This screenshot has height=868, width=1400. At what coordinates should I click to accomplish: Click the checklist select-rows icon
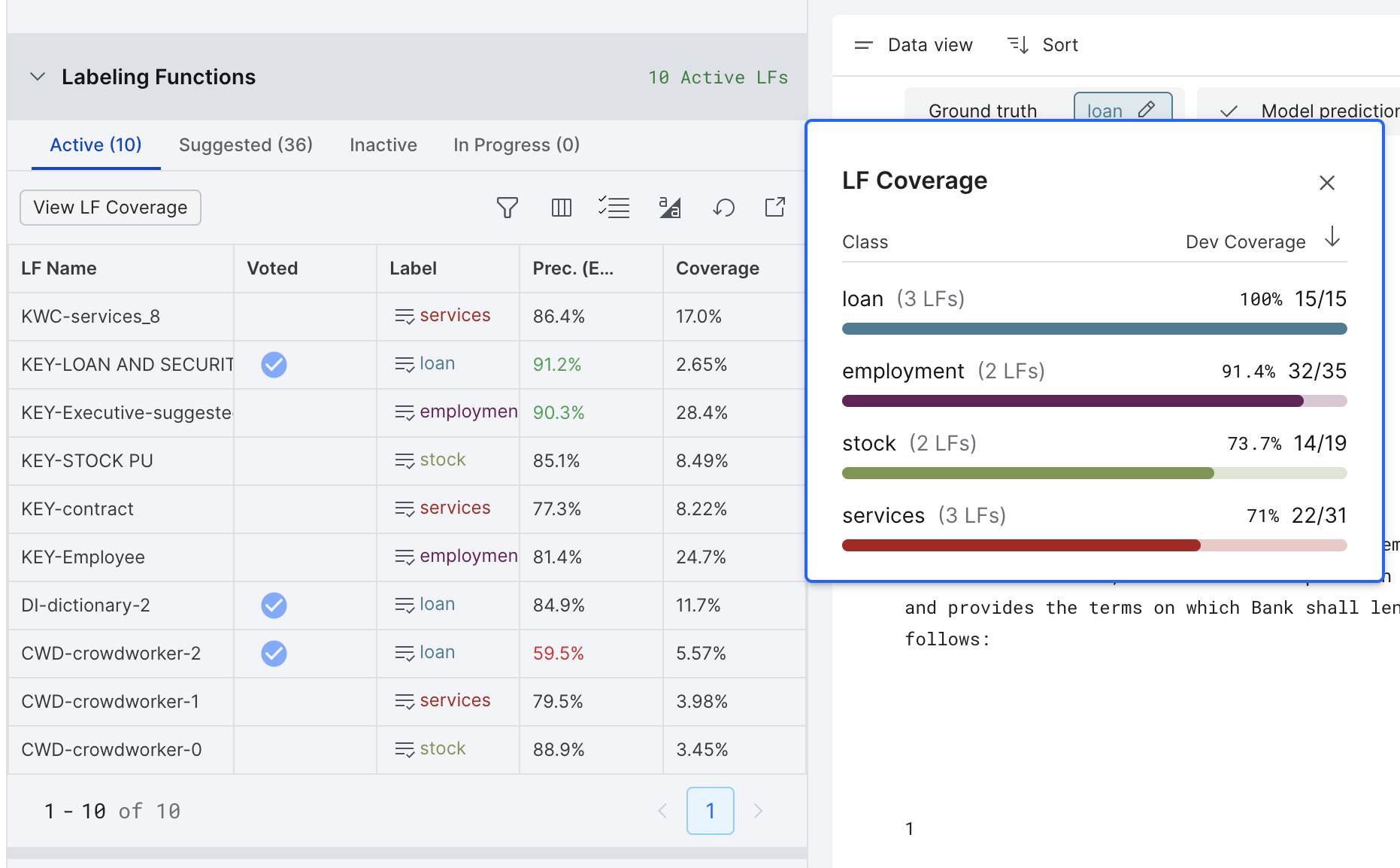tap(614, 208)
